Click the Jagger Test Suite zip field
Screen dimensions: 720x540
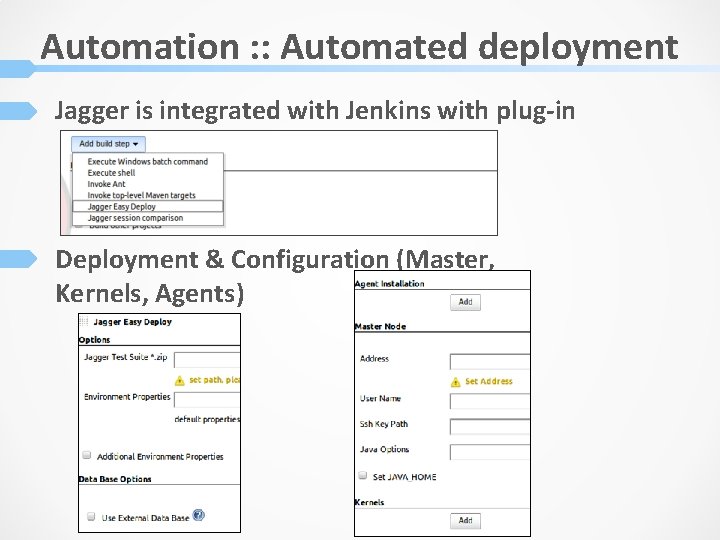[207, 360]
